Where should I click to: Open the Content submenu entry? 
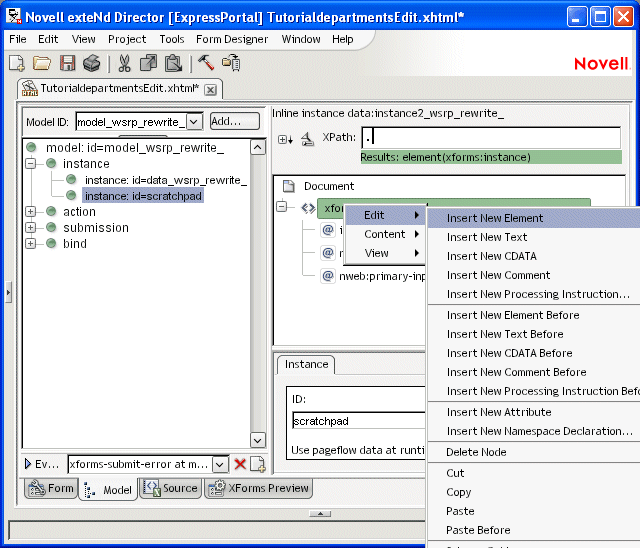coord(384,234)
